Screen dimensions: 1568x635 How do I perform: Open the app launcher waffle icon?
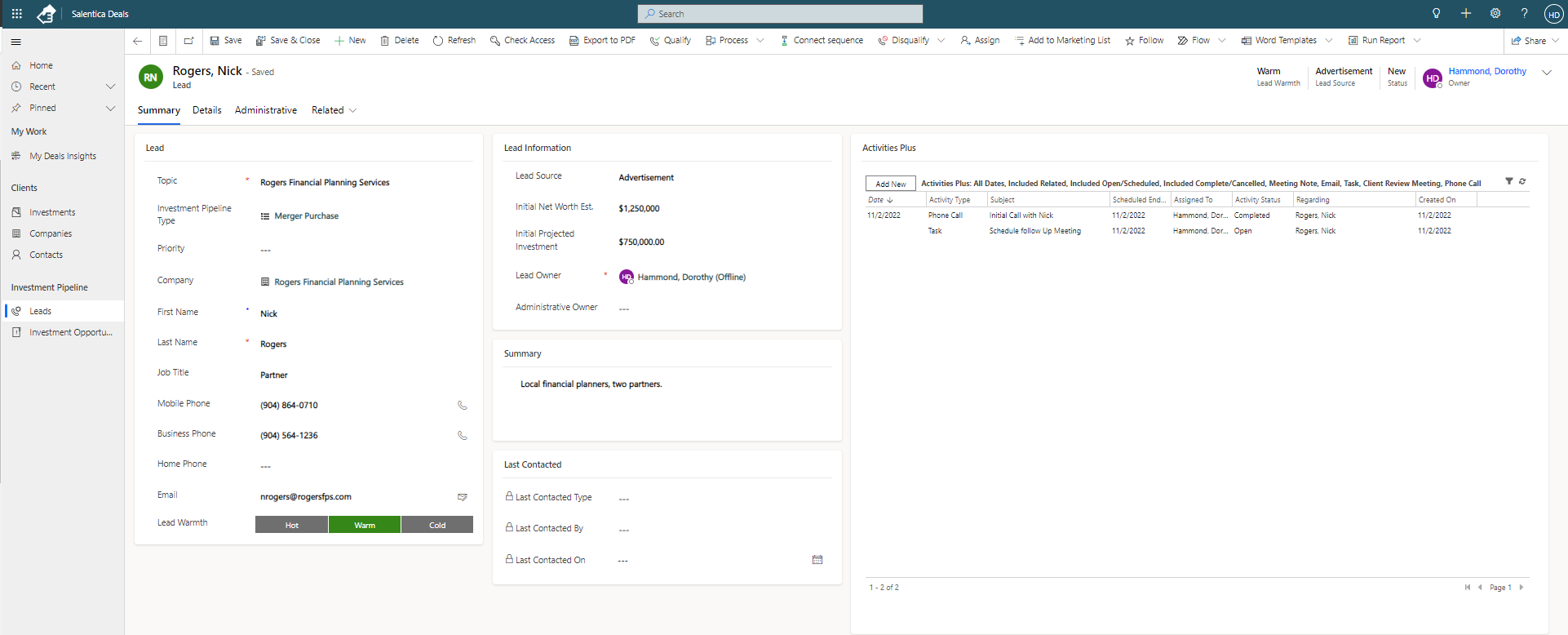(16, 14)
